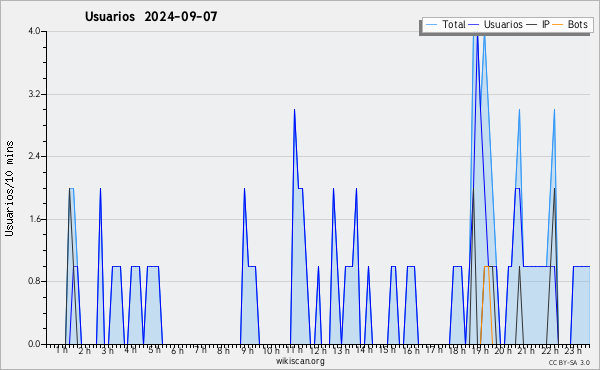
Task: Click the 13 h x-axis label
Action: pos(341,350)
